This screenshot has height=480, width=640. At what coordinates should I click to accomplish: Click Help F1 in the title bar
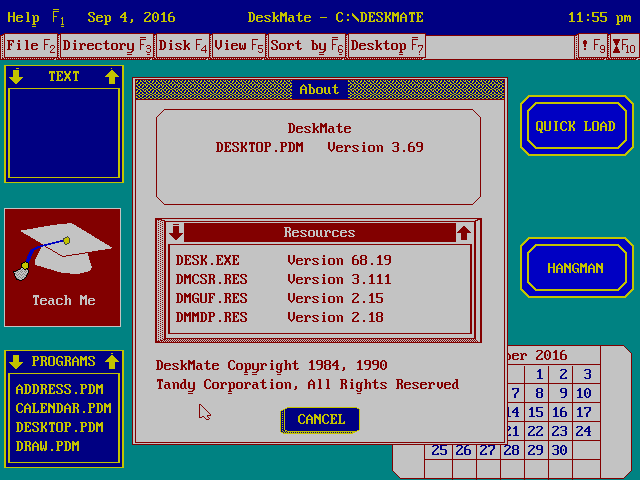click(x=36, y=18)
